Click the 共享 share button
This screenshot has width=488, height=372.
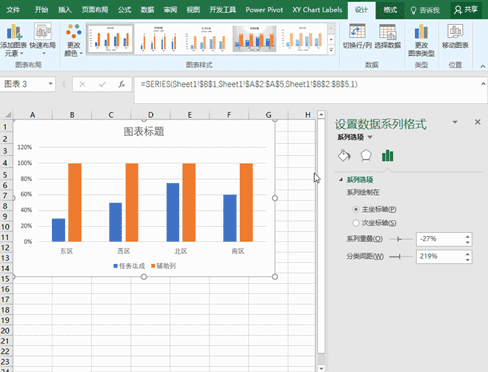click(x=466, y=10)
